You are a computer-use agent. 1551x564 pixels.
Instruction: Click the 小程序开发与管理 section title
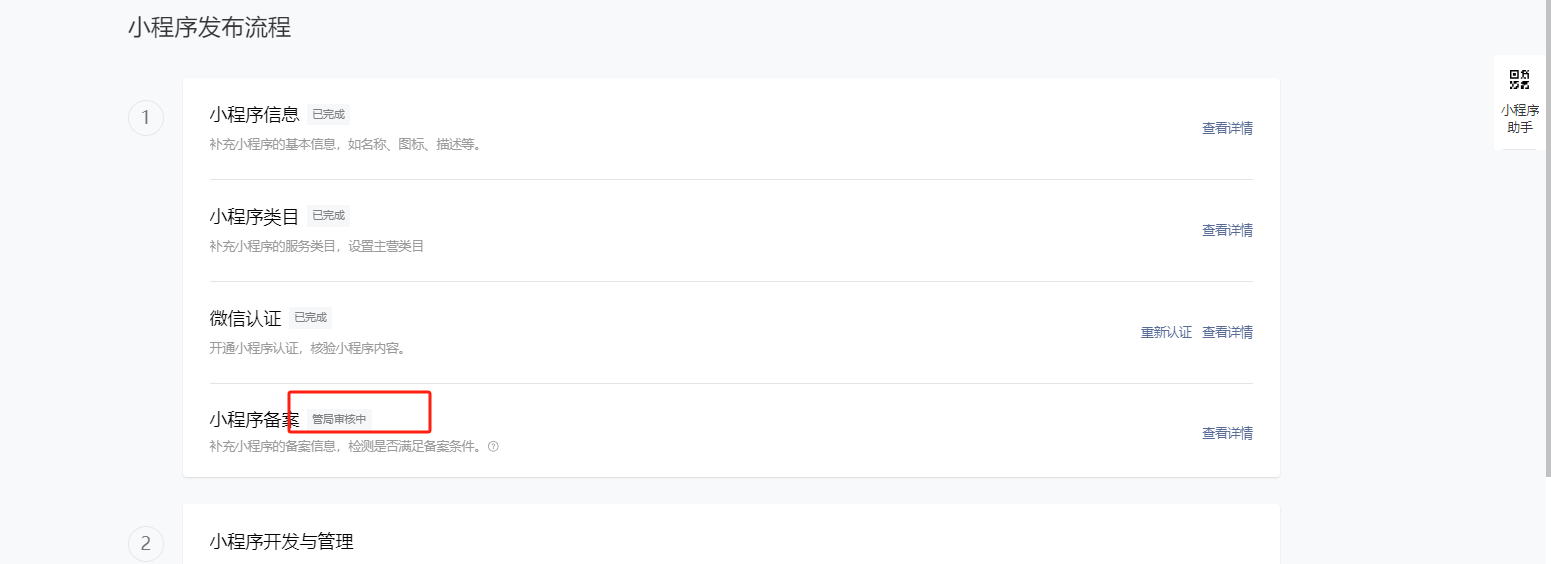click(281, 542)
